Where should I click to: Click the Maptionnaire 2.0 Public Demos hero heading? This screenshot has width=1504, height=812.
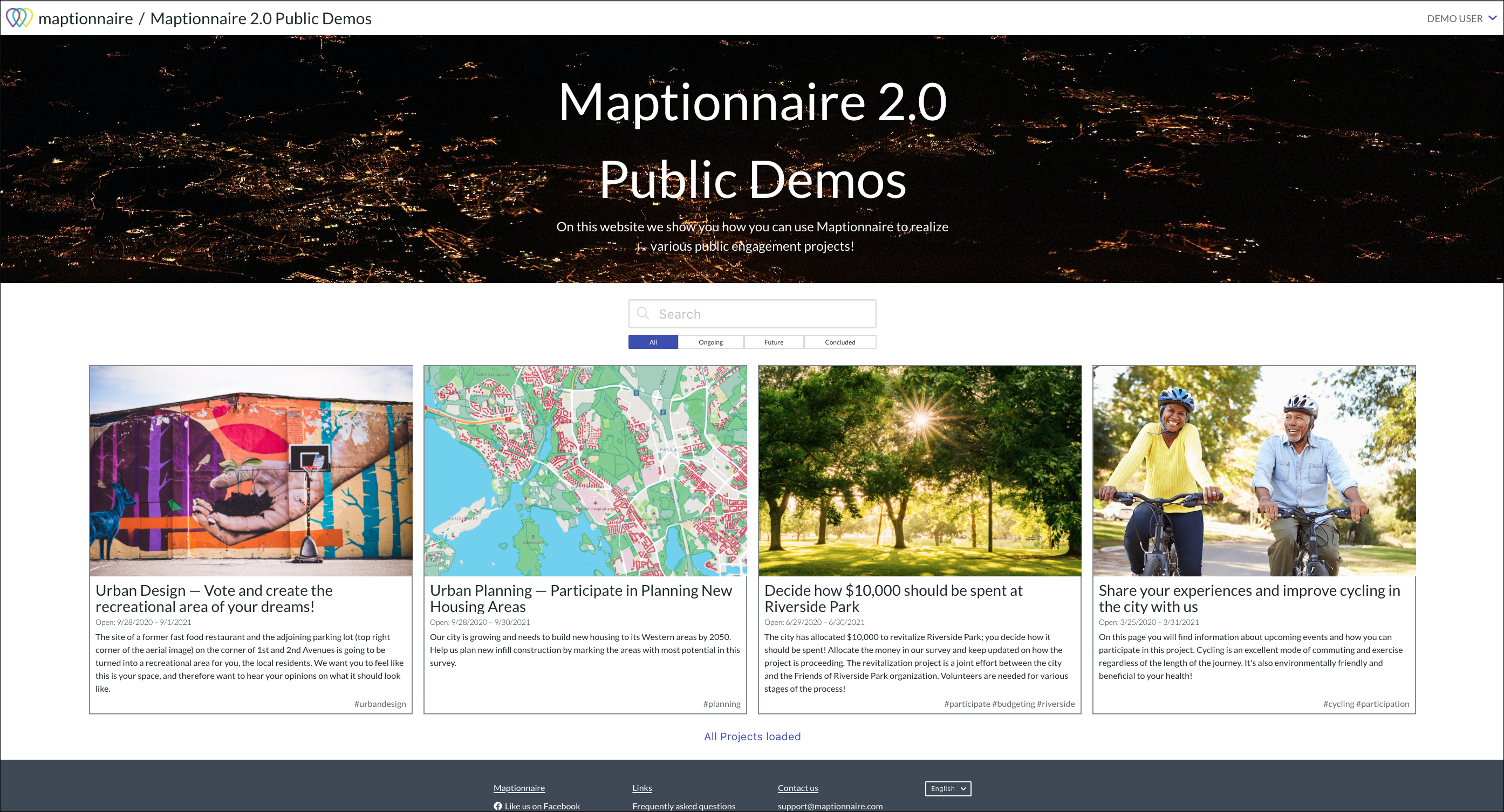(752, 141)
